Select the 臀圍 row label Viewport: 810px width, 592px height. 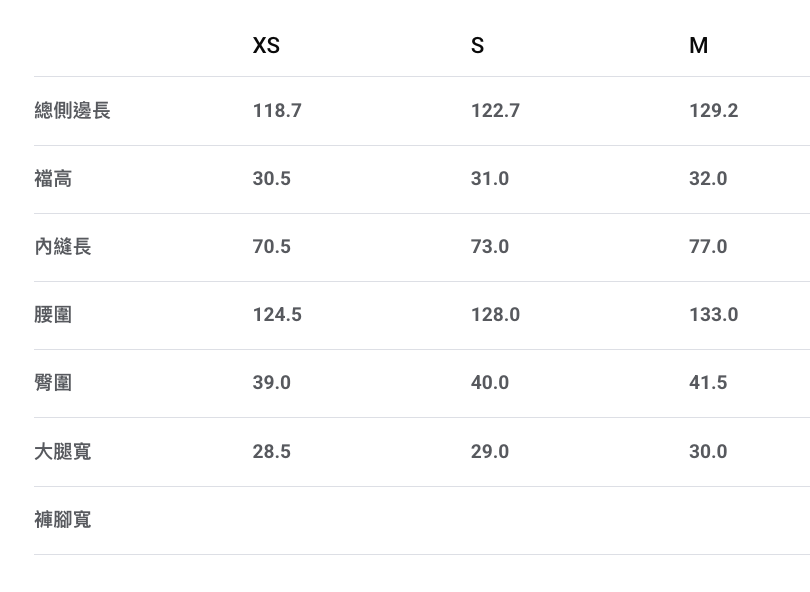53,383
